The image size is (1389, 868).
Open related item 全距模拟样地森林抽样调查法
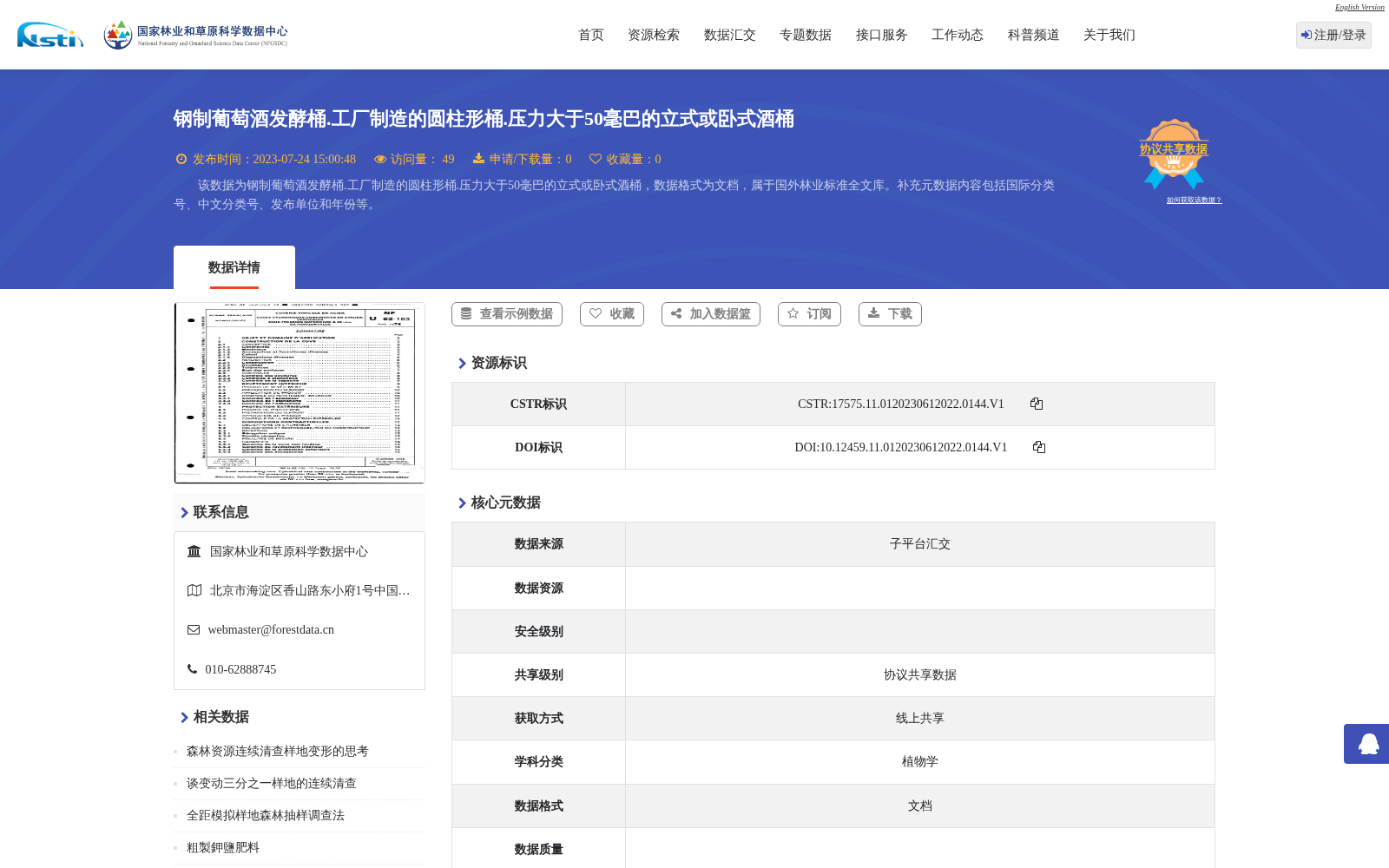pyautogui.click(x=266, y=816)
